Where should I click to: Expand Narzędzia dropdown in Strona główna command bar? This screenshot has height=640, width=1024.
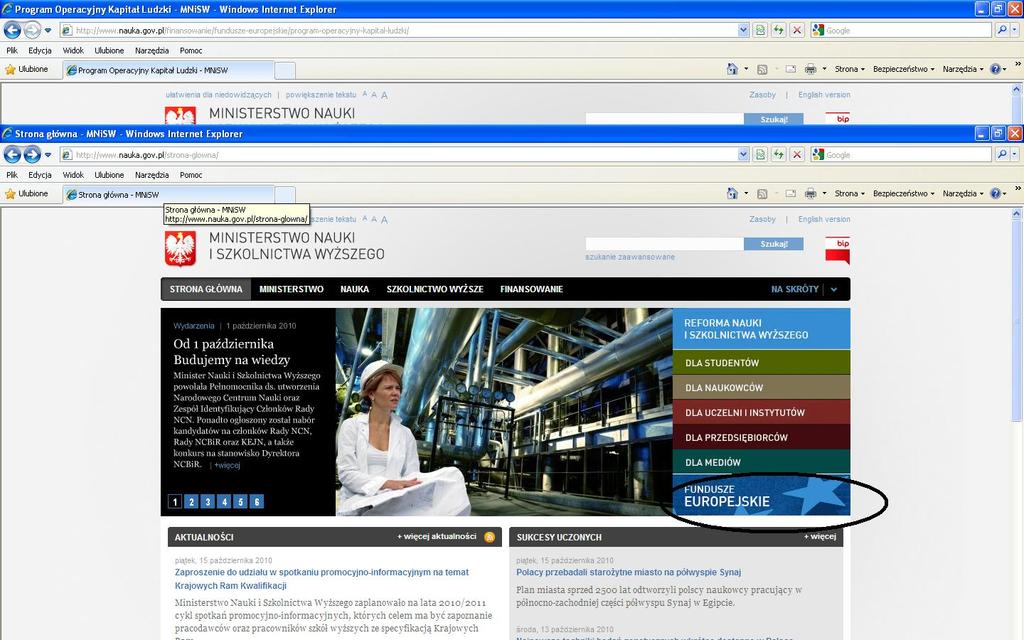(963, 194)
